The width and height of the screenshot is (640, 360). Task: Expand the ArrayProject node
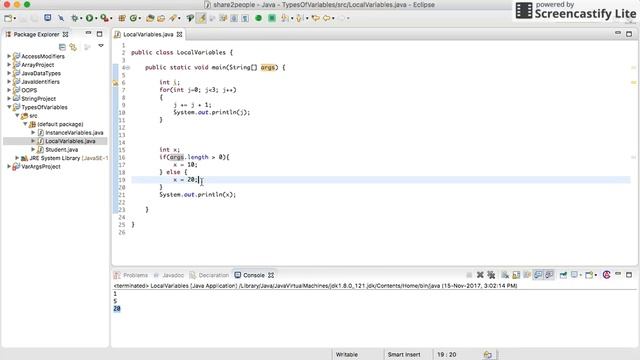tap(9, 64)
